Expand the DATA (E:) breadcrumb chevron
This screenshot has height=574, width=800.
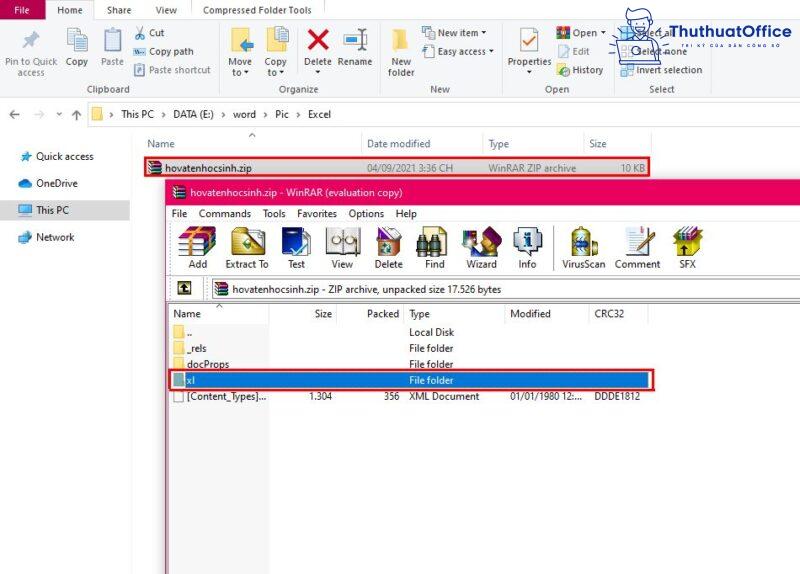pyautogui.click(x=223, y=115)
